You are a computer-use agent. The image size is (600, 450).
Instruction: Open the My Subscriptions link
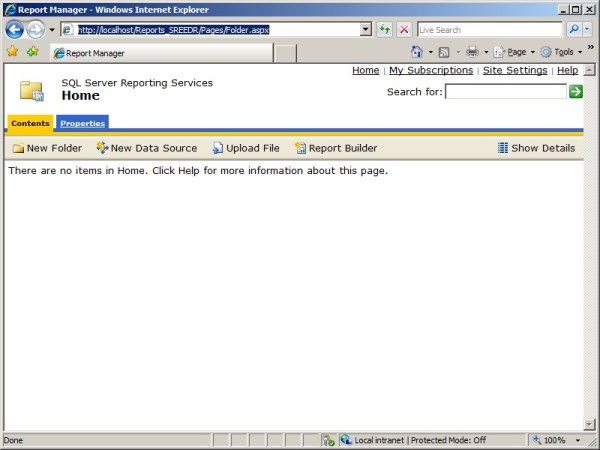pyautogui.click(x=431, y=71)
